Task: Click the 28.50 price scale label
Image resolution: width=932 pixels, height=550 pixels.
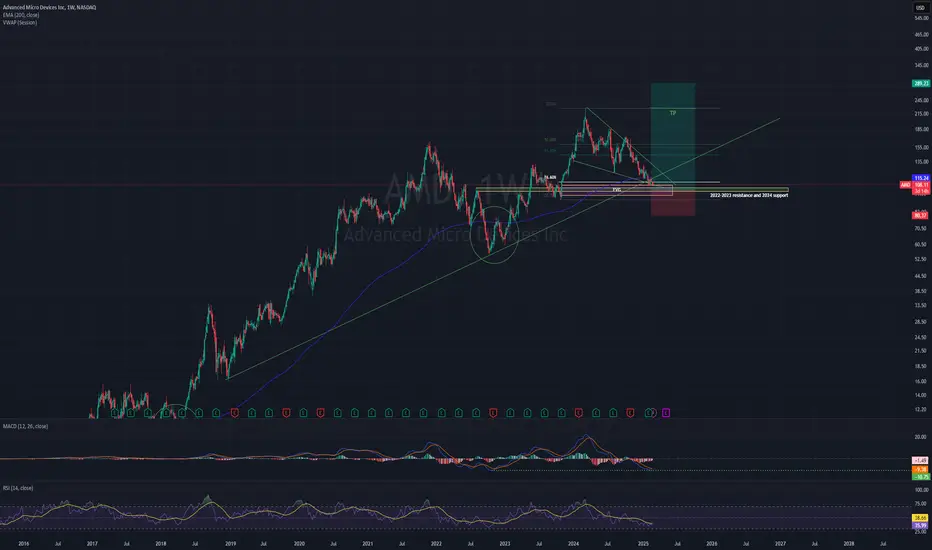Action: point(922,322)
